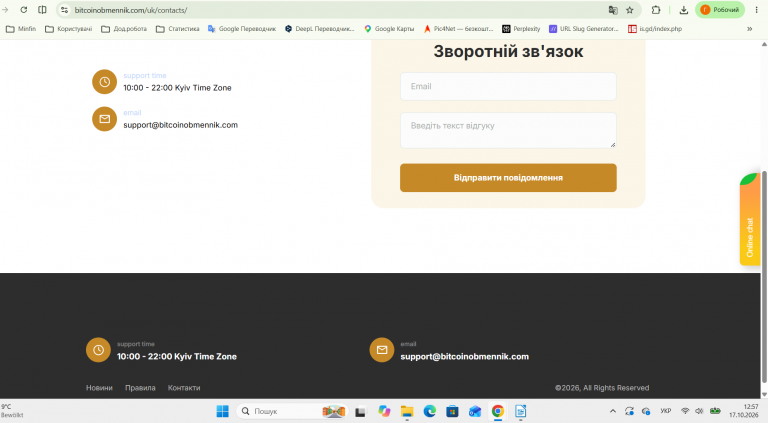Open the Online chat side widget

749,219
